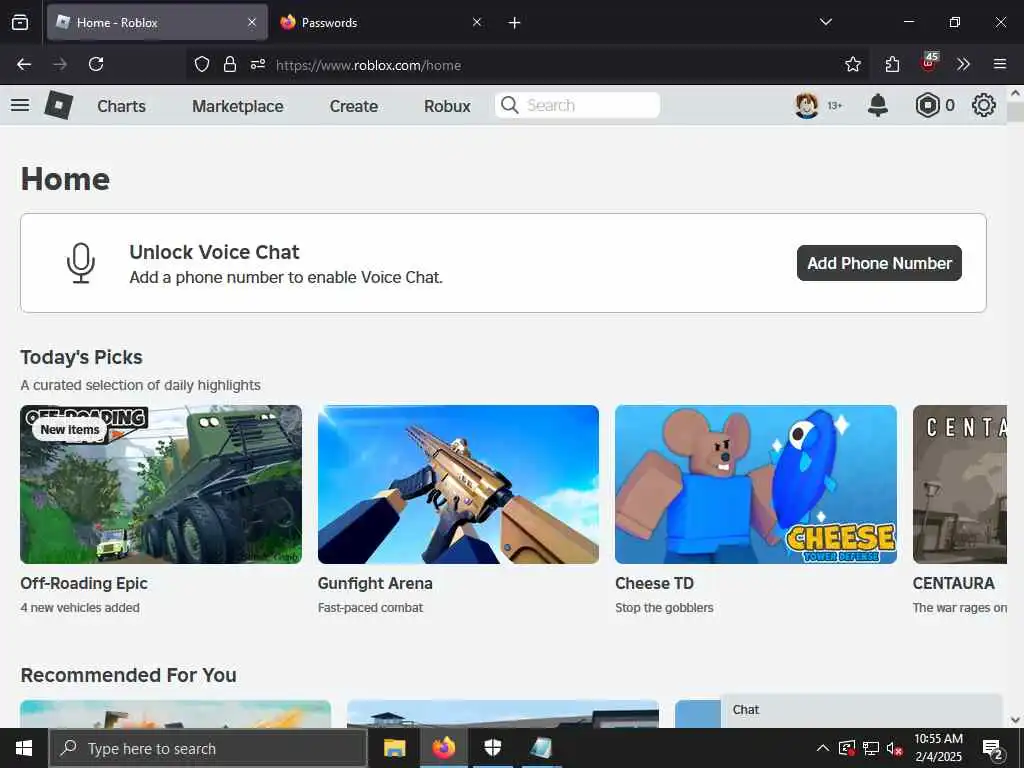
Task: Open the taskbar notepad-like app icon
Action: point(541,748)
